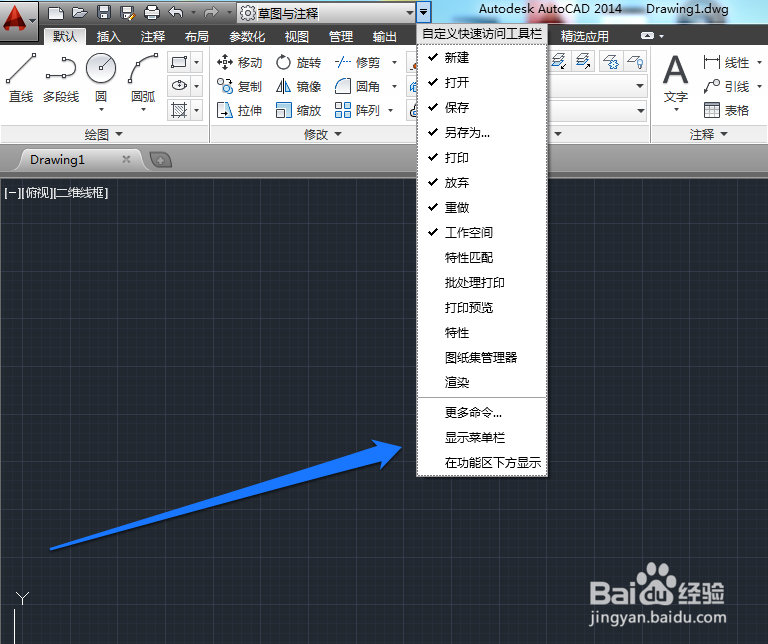
Task: Choose the 修剪 trim tool
Action: 358,63
